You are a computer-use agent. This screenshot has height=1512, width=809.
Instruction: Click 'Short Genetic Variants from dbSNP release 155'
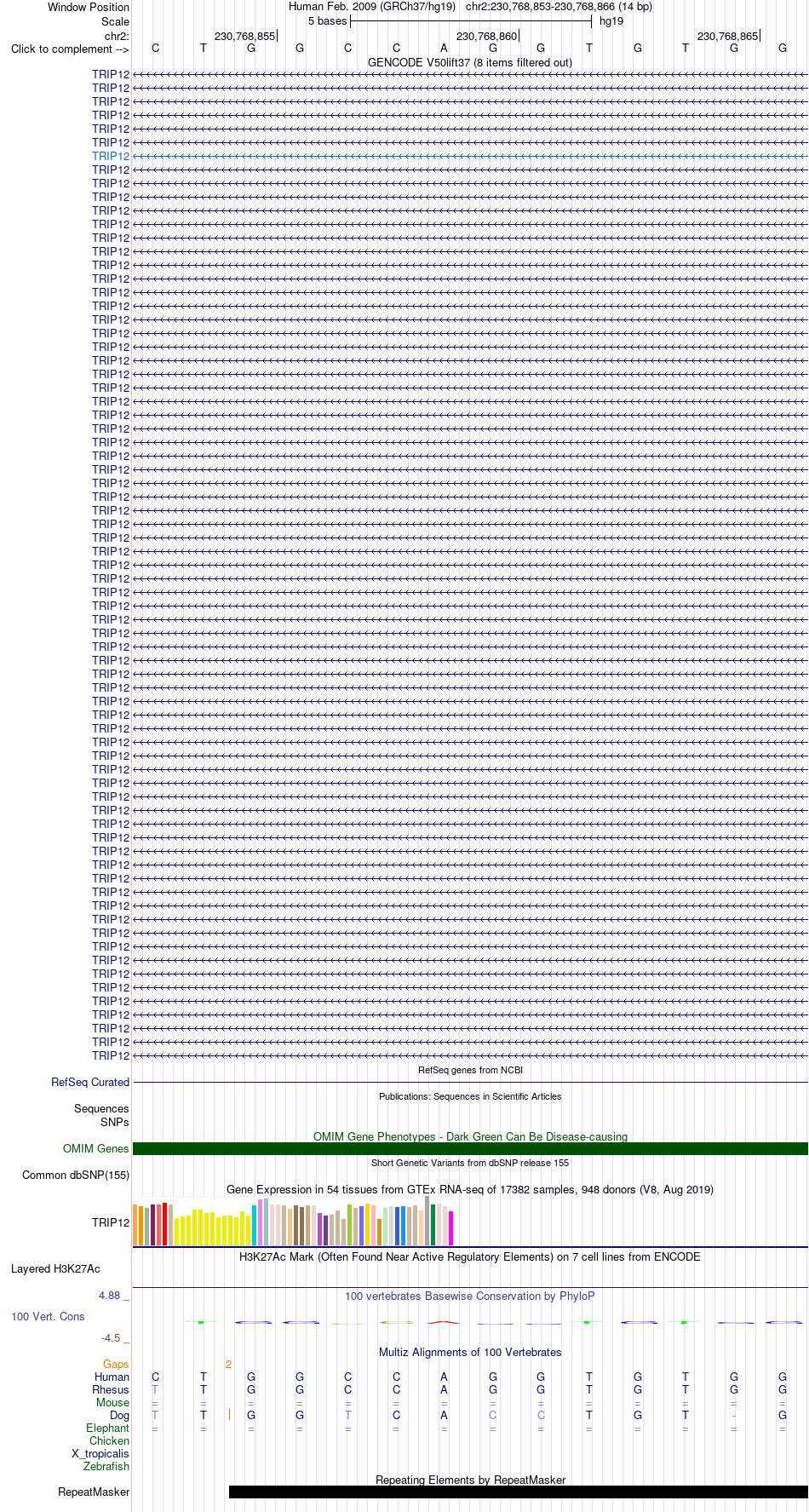coord(470,1163)
